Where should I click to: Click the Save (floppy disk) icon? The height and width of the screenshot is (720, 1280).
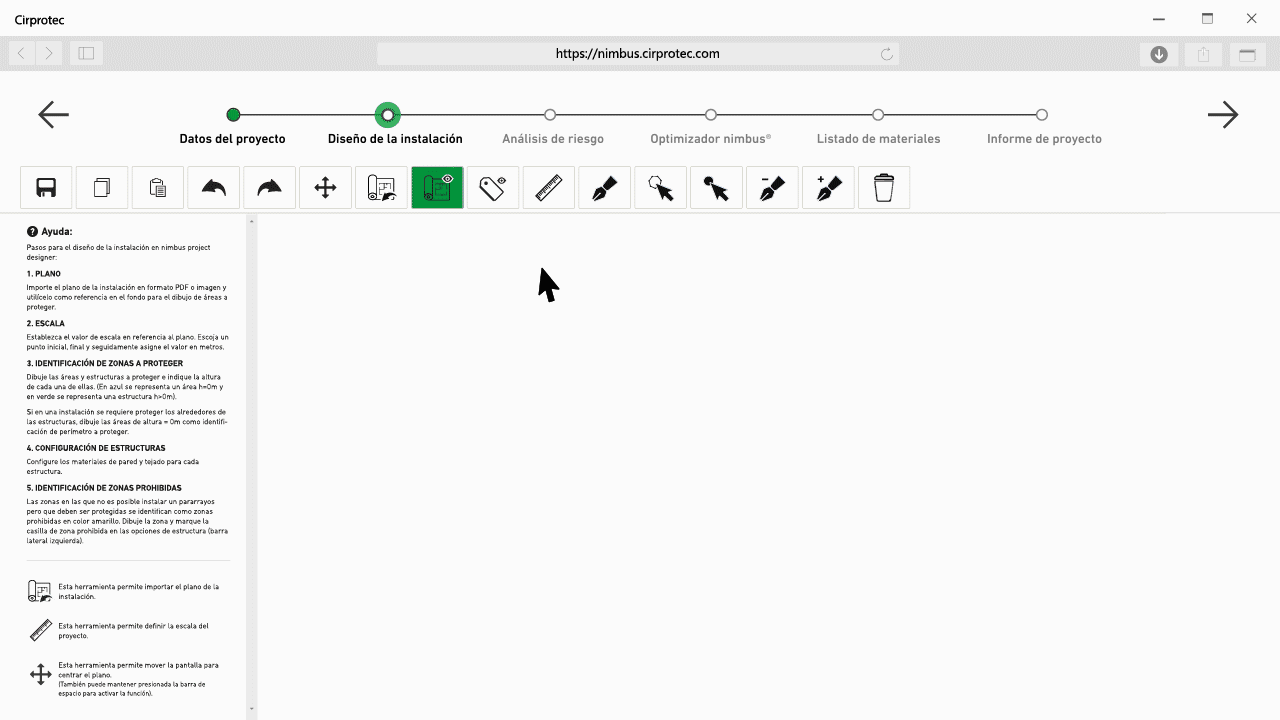(46, 187)
